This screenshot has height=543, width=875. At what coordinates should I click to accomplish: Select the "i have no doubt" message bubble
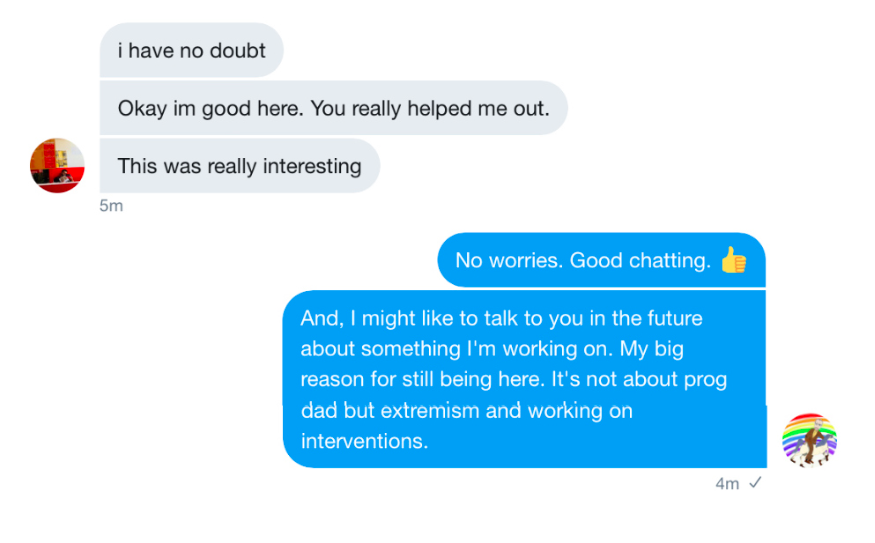click(x=191, y=50)
